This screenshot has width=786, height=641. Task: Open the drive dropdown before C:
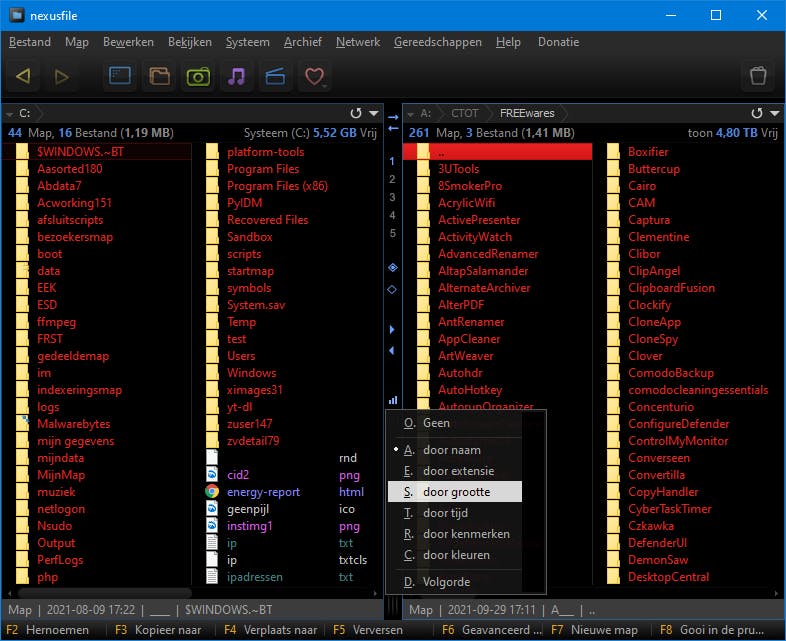9,114
